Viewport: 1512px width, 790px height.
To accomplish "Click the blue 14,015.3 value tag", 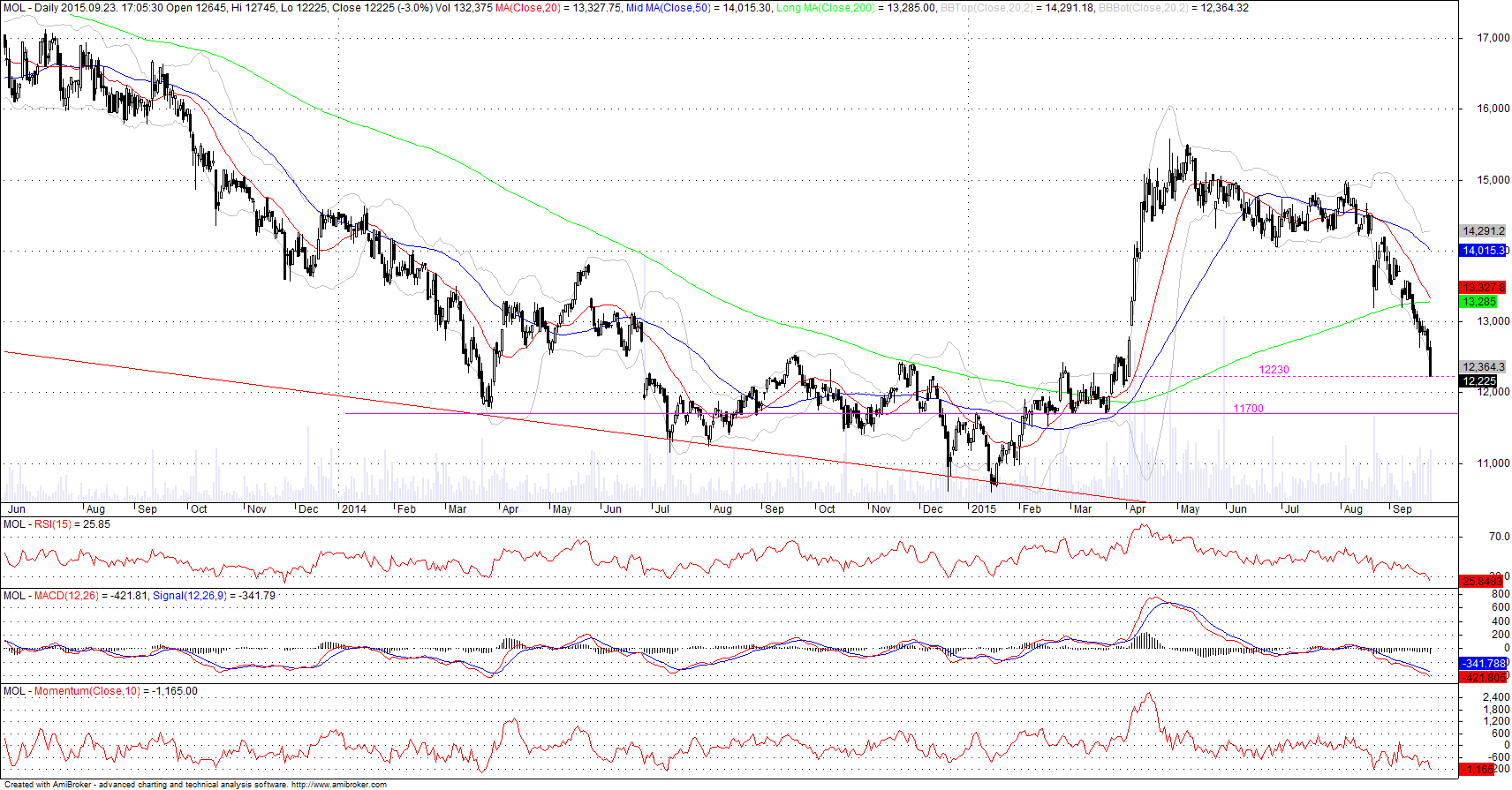I will pyautogui.click(x=1484, y=251).
